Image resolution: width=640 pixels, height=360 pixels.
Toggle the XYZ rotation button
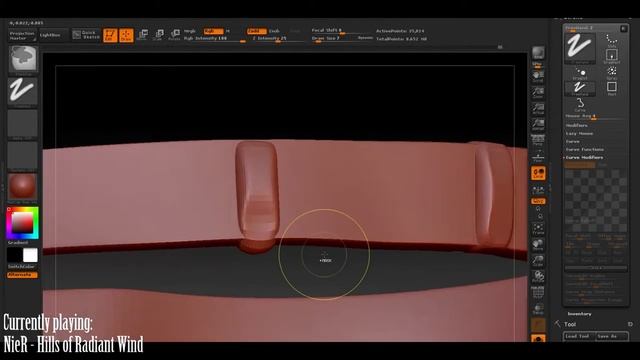(538, 201)
